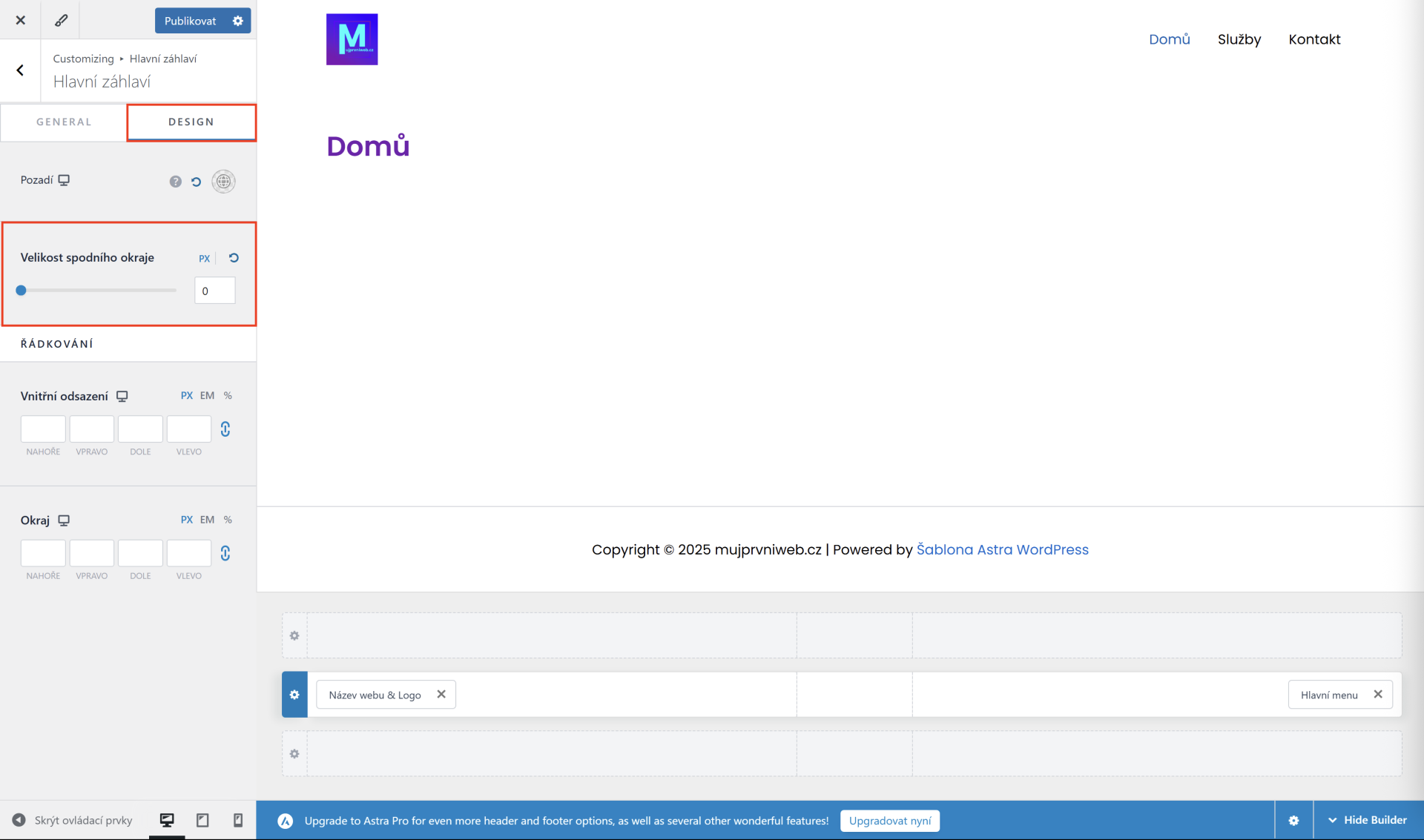Image resolution: width=1424 pixels, height=840 pixels.
Task: Open settings of the bottom header row
Action: tap(294, 754)
